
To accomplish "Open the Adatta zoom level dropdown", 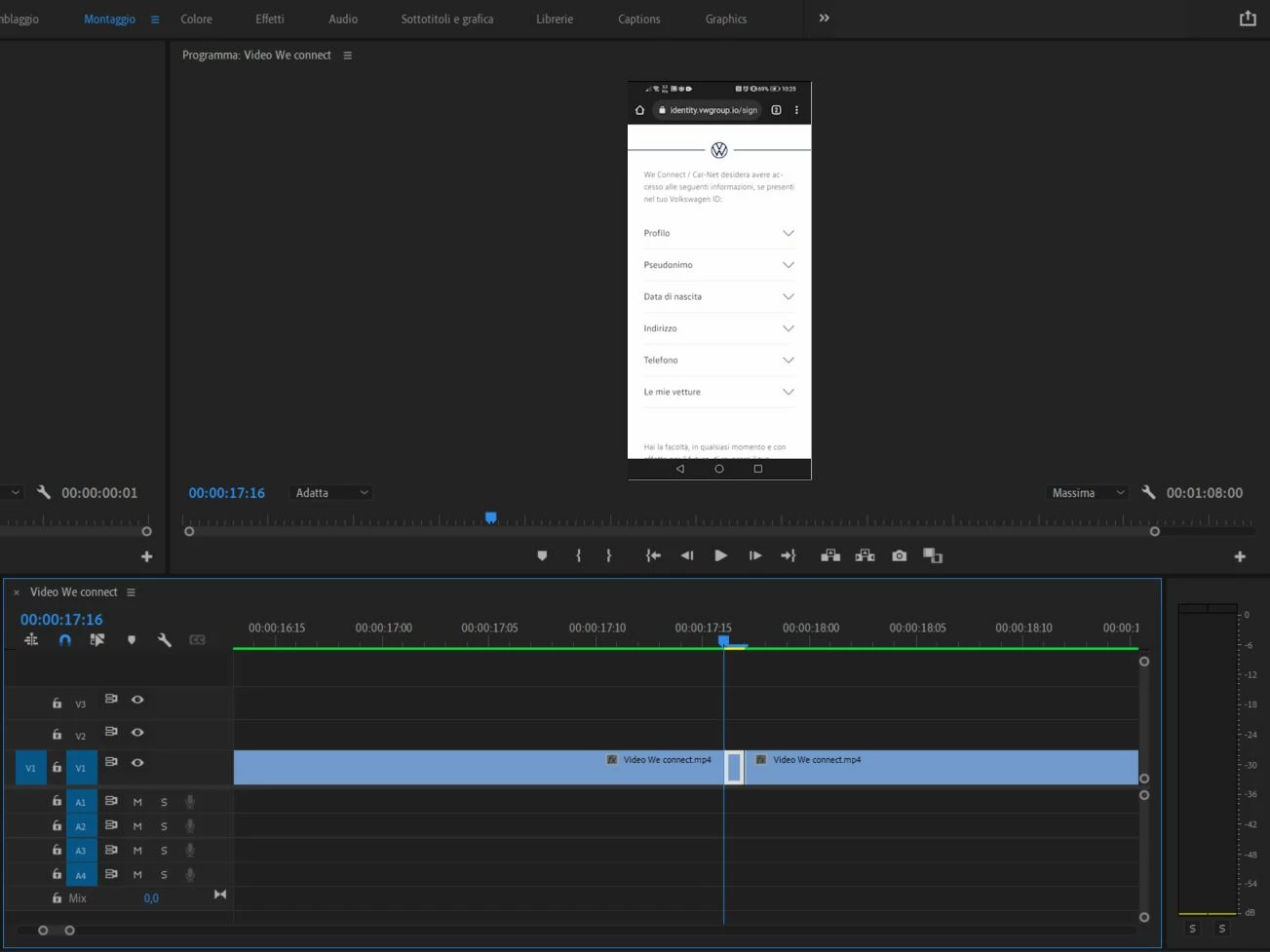I will (331, 493).
